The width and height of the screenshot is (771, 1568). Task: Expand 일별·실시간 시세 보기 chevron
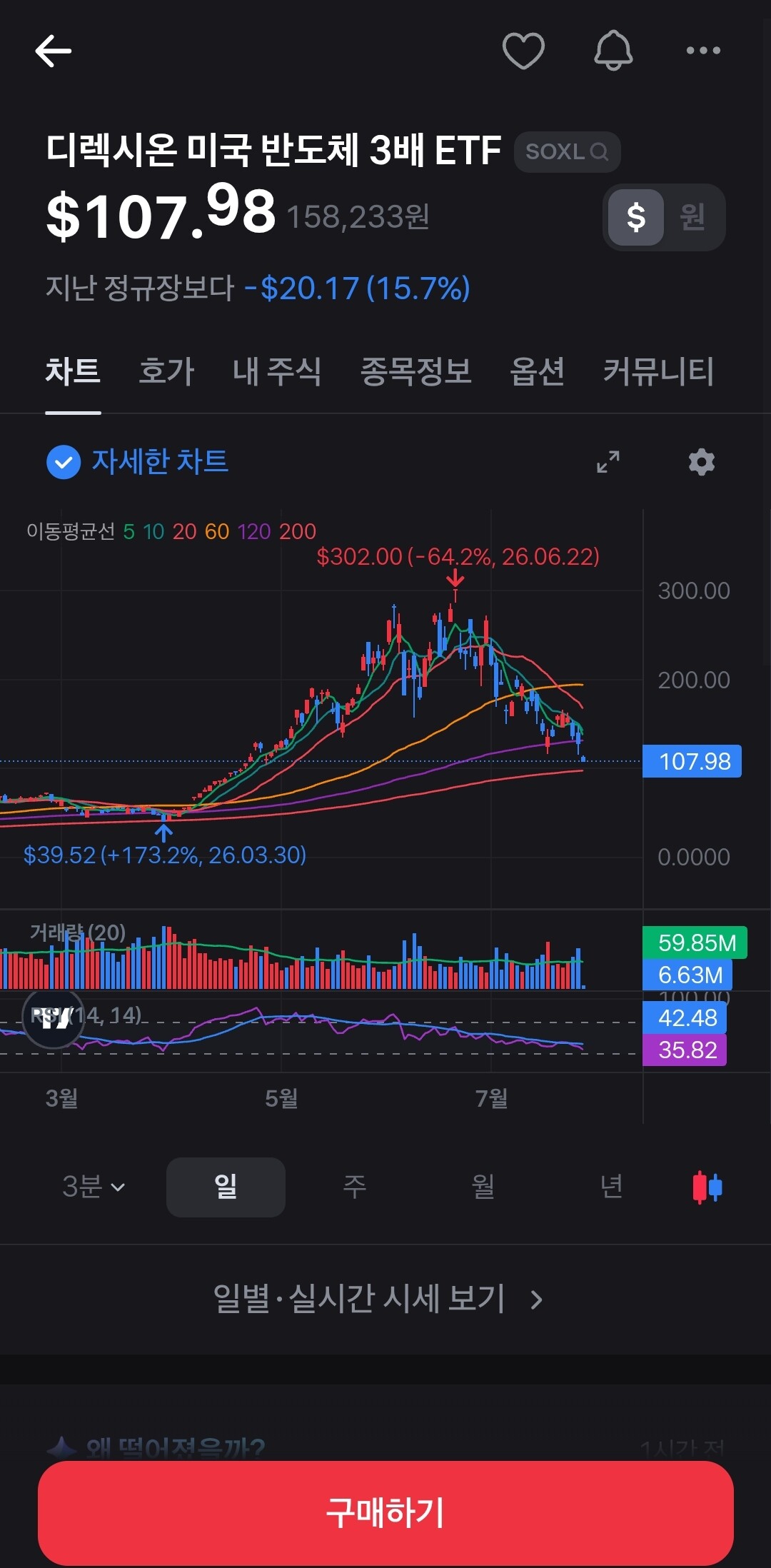(x=537, y=1300)
